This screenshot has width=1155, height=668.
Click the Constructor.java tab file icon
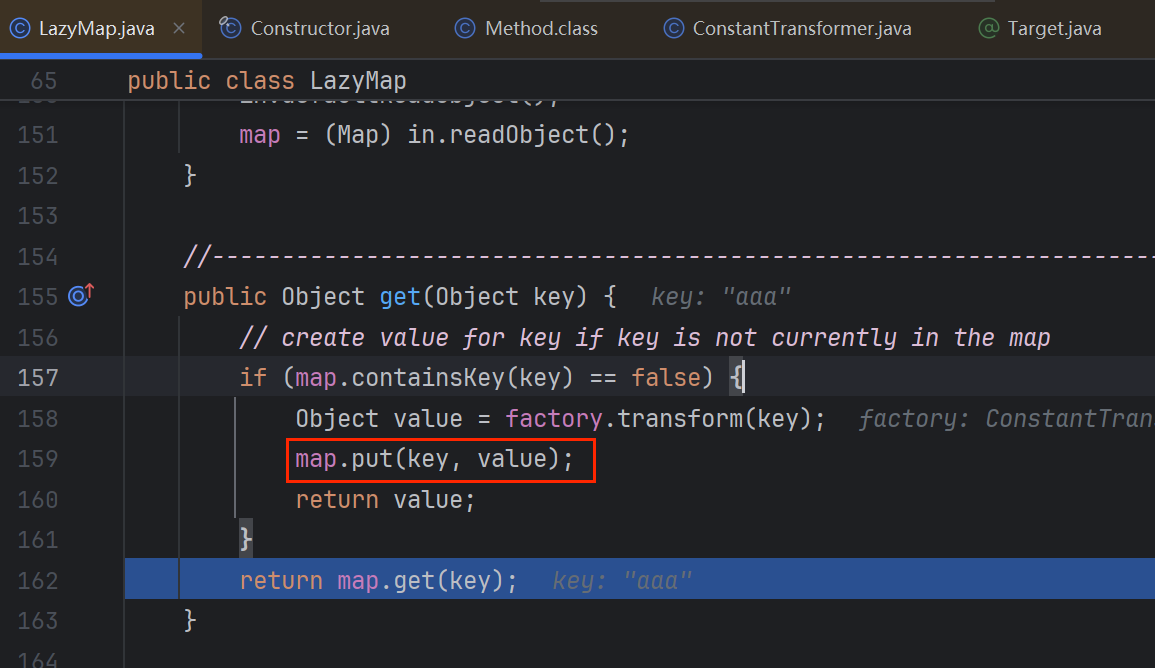pos(231,28)
